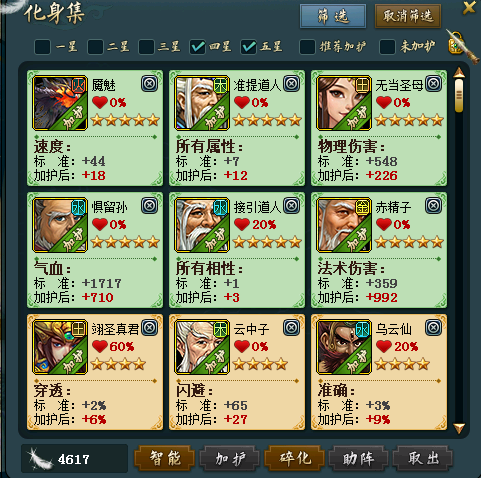Select the 翊圣真君 portrait icon
Screen dimensions: 481x478
click(60, 347)
